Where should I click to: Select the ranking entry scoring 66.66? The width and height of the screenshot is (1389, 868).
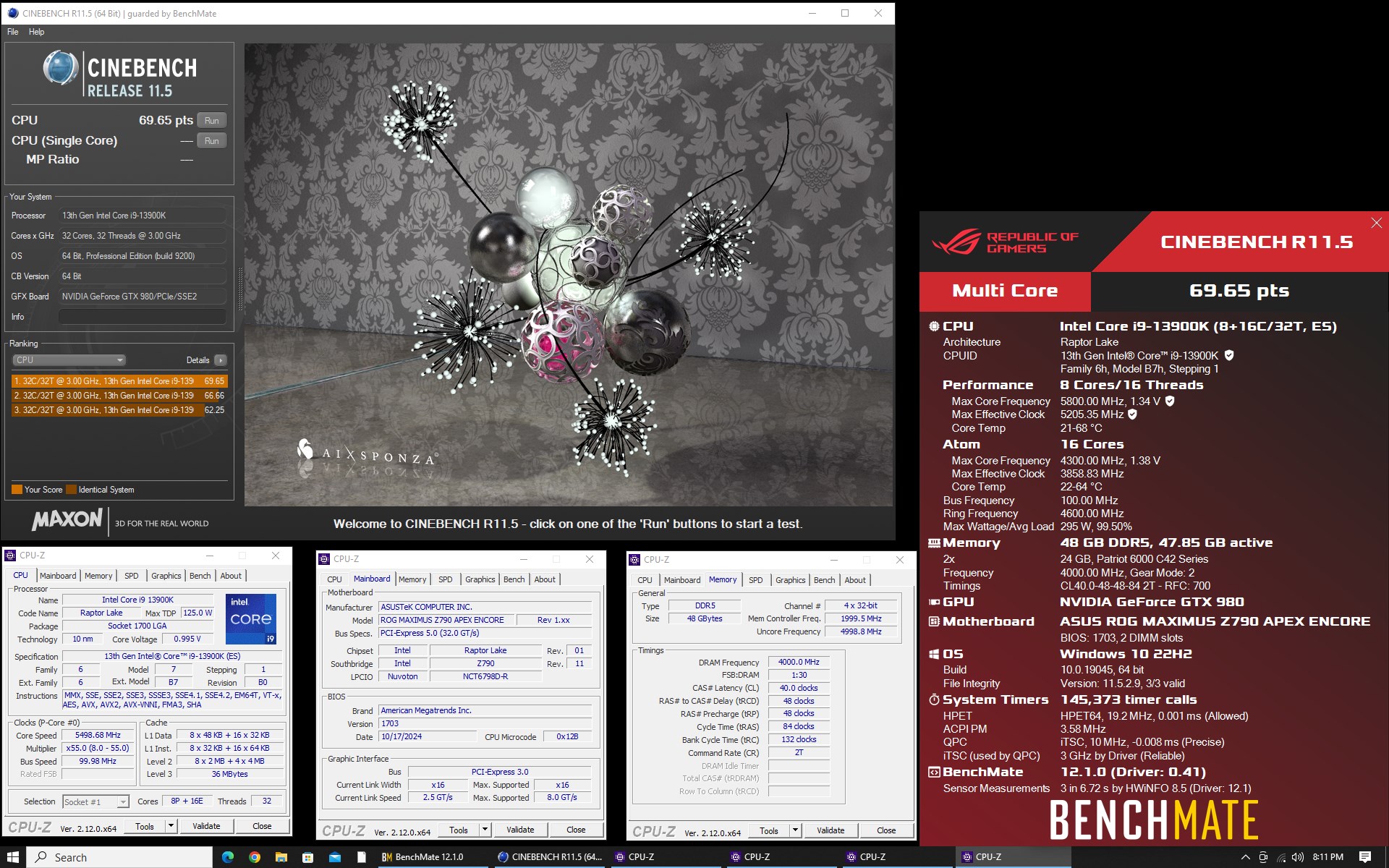[x=119, y=396]
